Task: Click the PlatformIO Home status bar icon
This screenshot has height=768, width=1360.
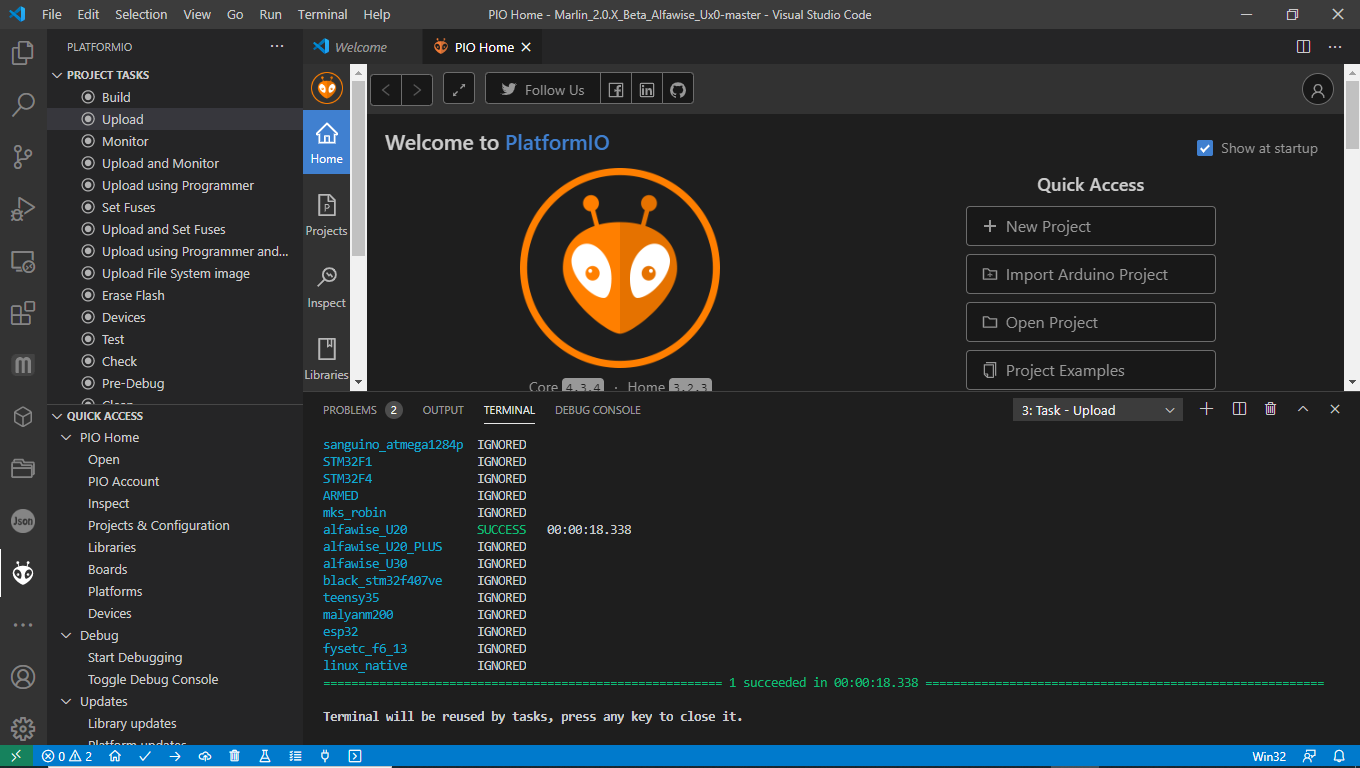Action: pyautogui.click(x=115, y=756)
